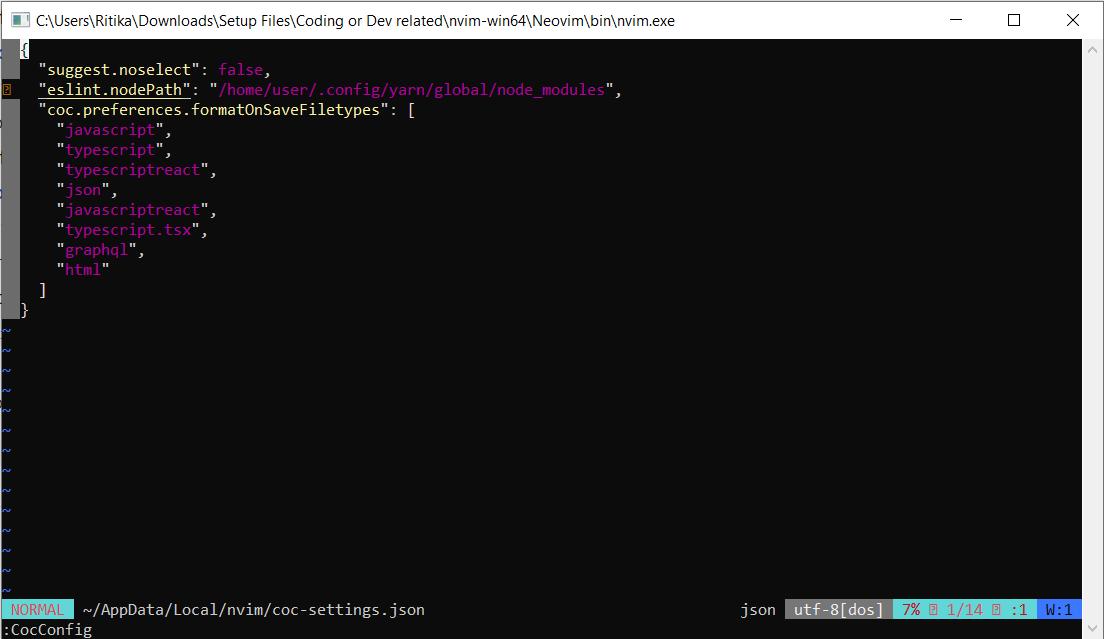Click the 1/14 line count in statusline
This screenshot has width=1104, height=639.
965,609
